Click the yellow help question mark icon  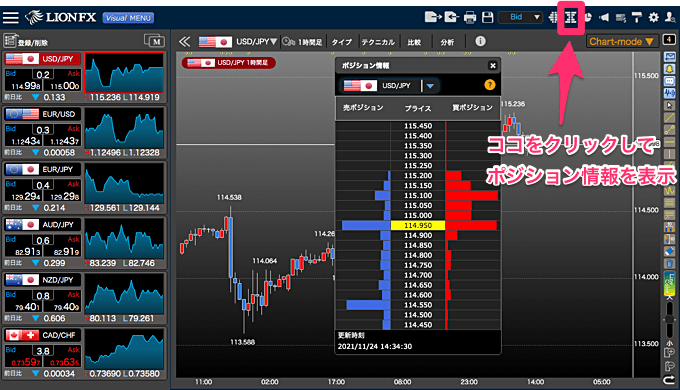click(x=490, y=85)
